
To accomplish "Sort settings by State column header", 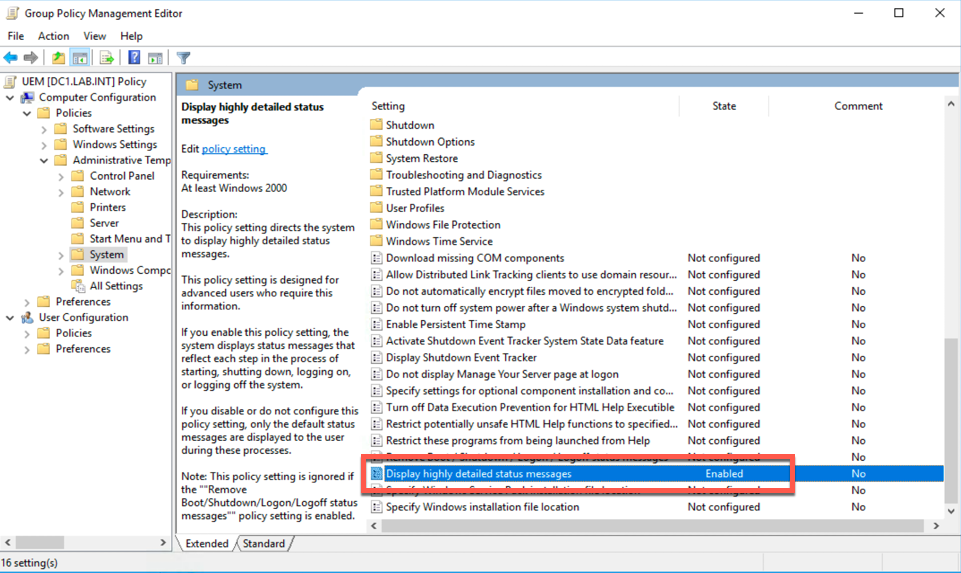I will pos(723,106).
